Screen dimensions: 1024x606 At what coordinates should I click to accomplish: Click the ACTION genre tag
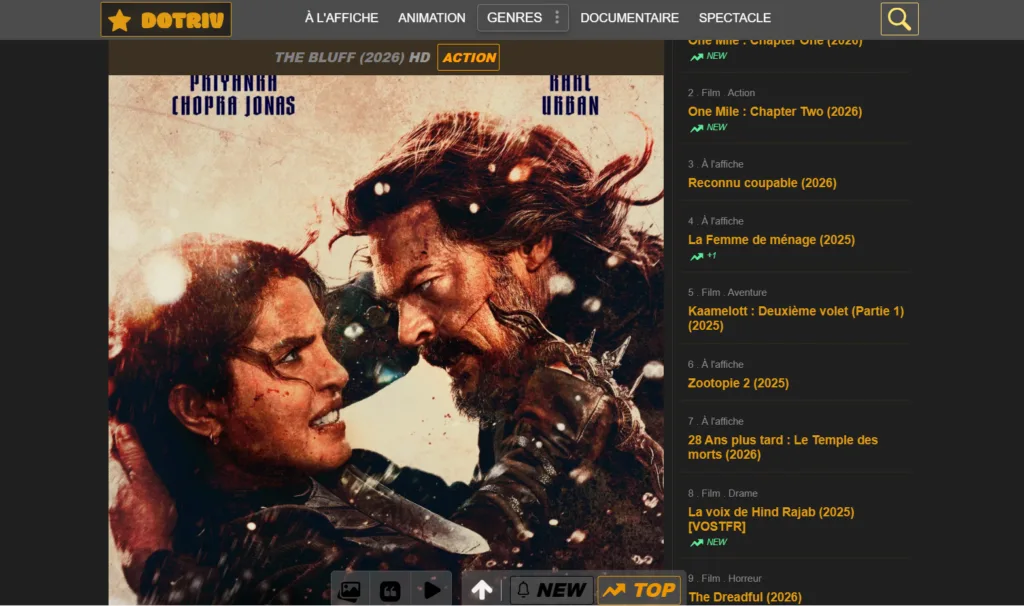click(x=468, y=58)
